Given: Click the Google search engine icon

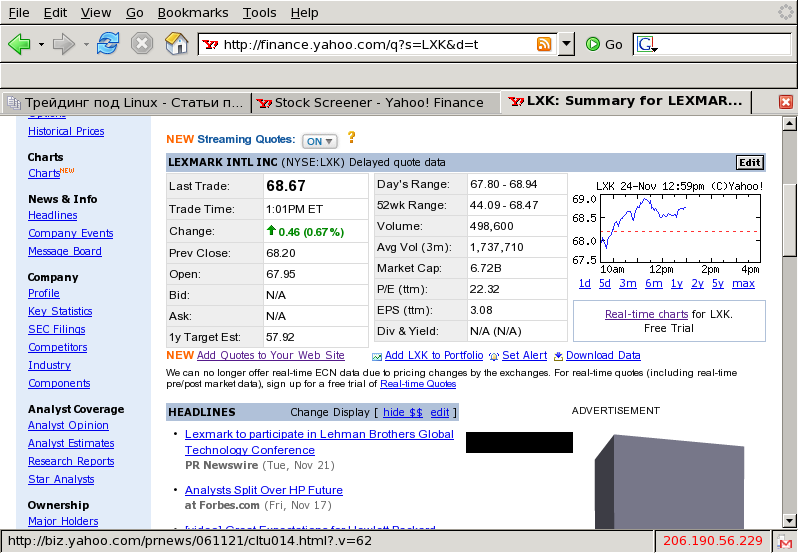Looking at the screenshot, I should pyautogui.click(x=645, y=44).
